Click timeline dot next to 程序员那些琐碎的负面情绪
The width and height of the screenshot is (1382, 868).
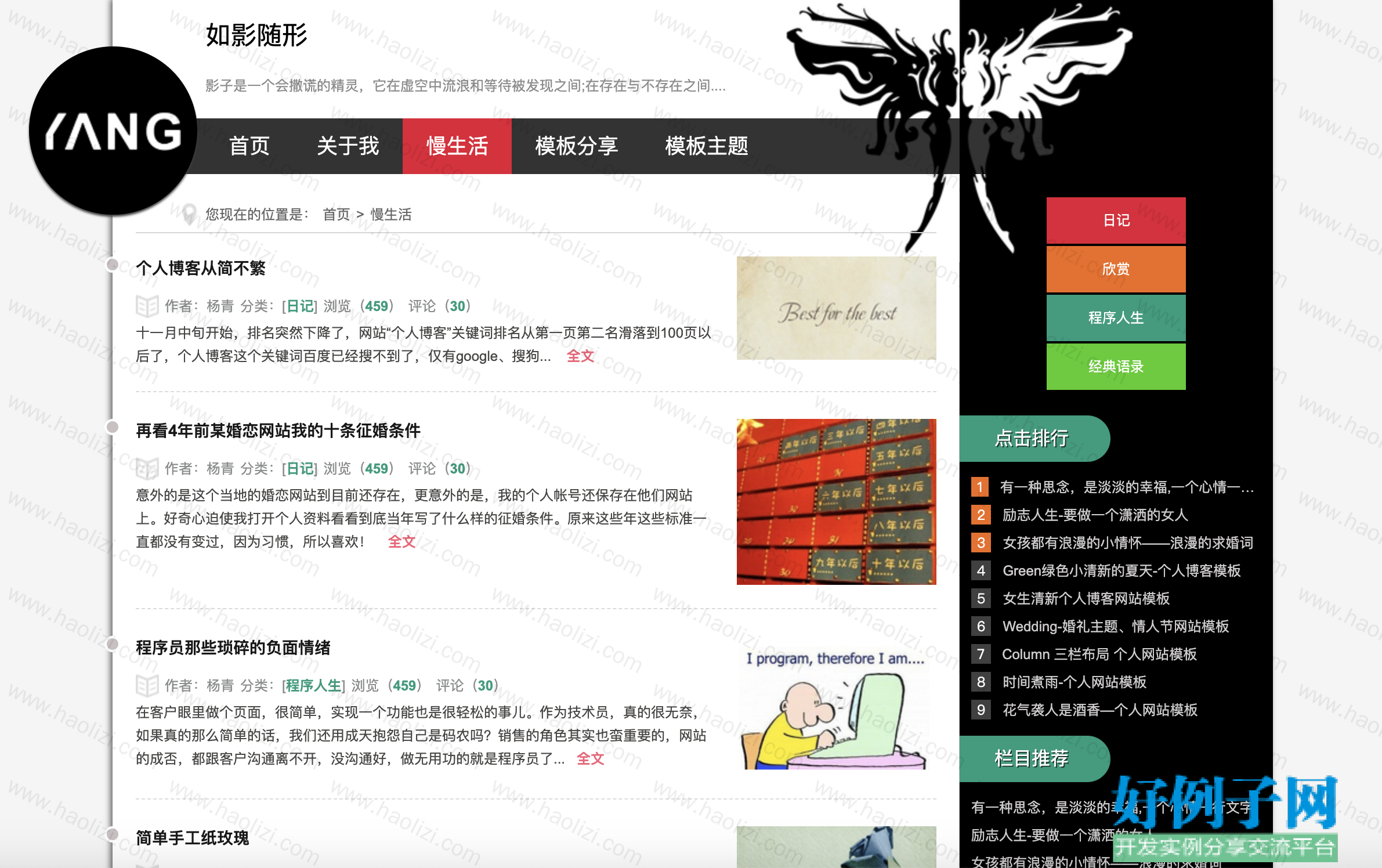113,644
